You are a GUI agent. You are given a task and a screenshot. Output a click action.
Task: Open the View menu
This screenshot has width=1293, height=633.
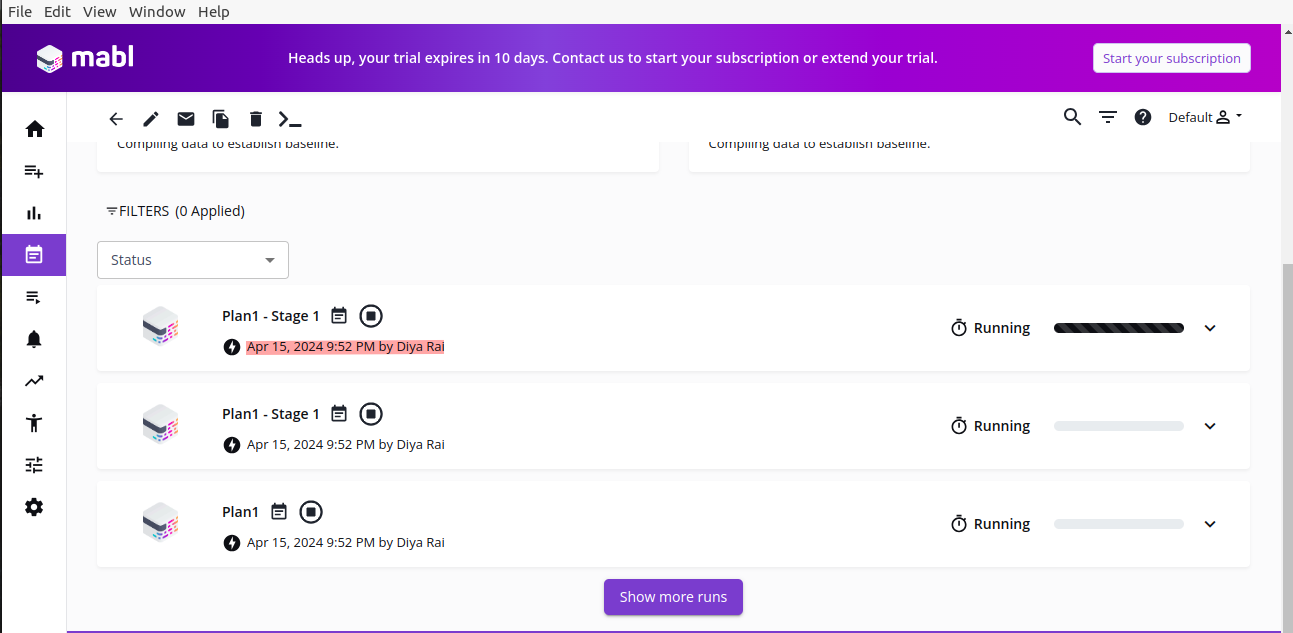[100, 12]
